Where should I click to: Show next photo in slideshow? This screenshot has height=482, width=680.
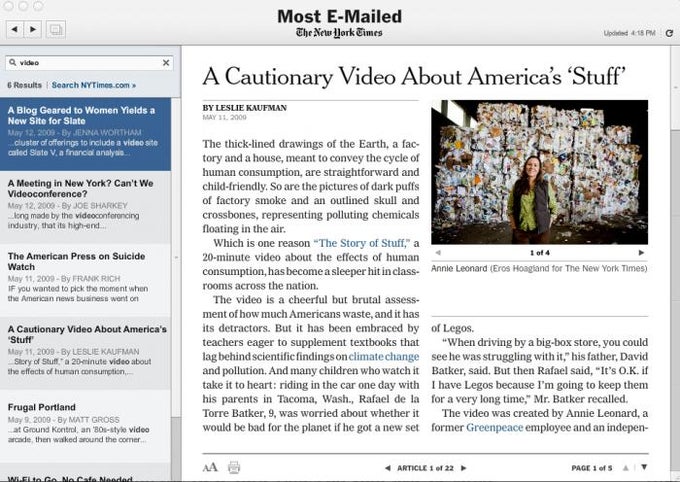641,252
